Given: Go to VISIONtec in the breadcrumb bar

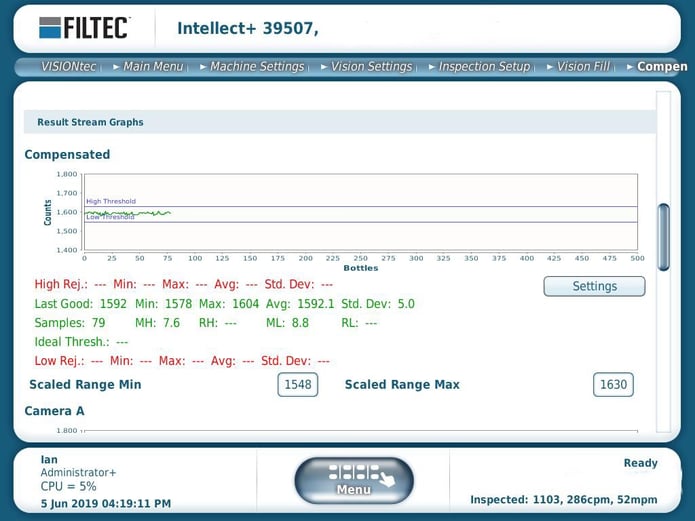Looking at the screenshot, I should click(68, 67).
